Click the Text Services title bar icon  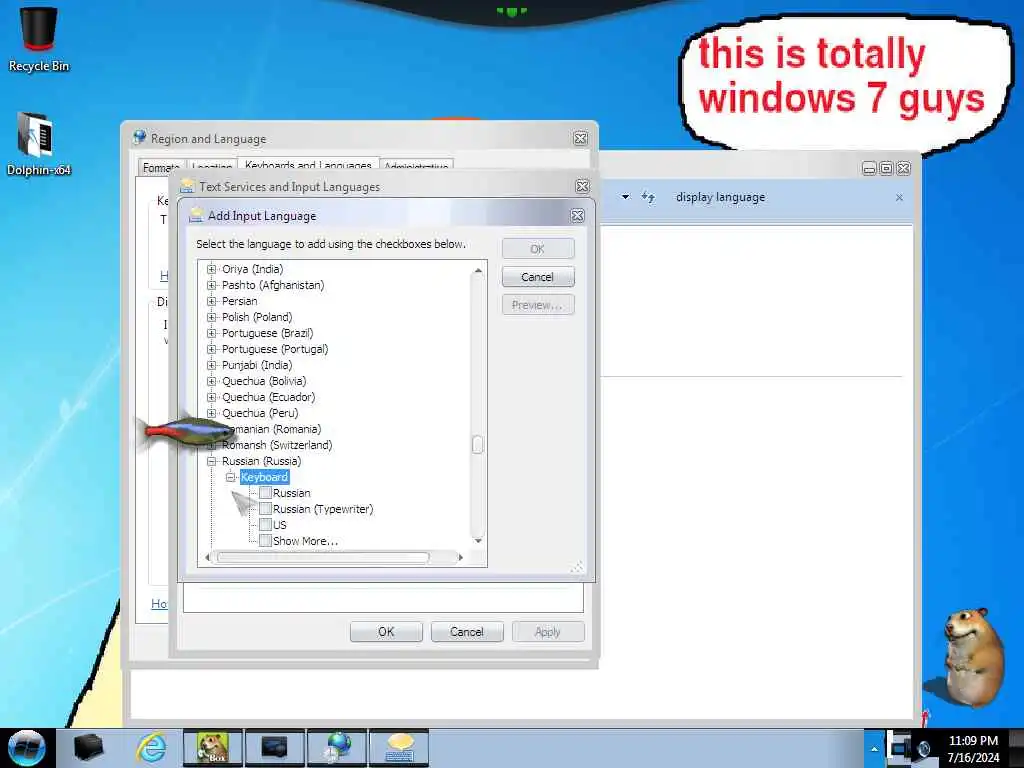(x=187, y=186)
